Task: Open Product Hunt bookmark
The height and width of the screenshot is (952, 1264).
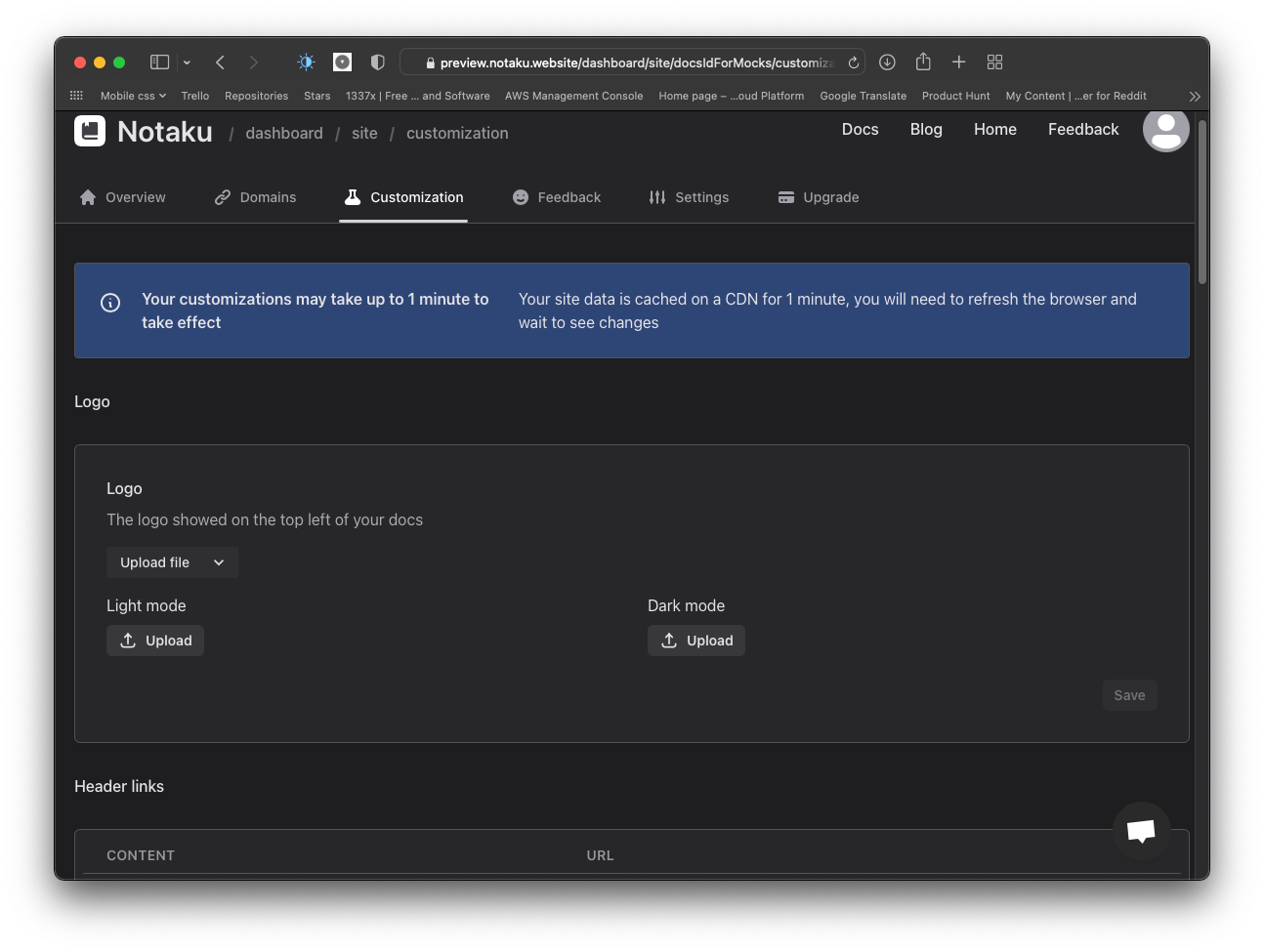Action: click(955, 96)
